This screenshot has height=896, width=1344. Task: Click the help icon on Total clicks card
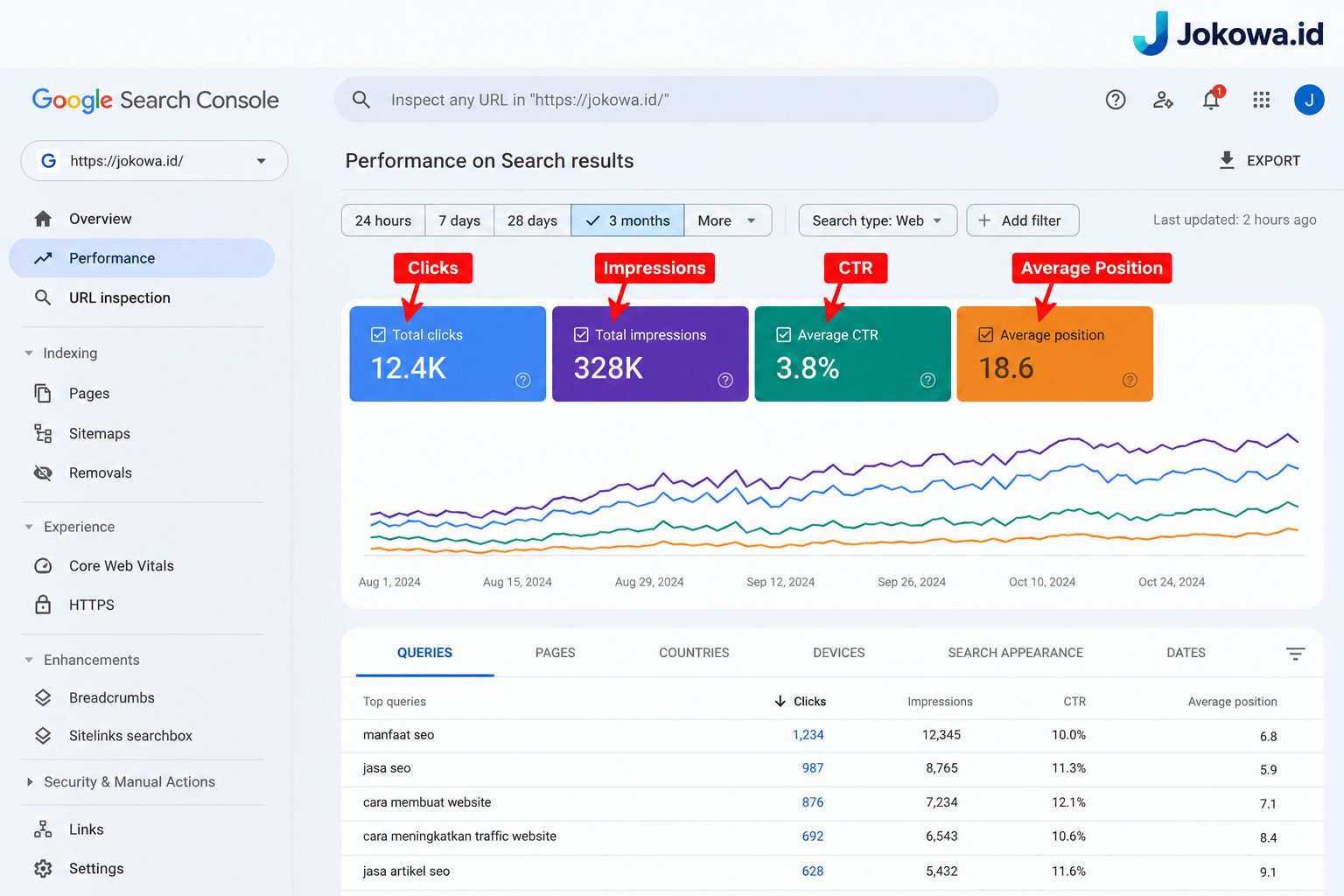(523, 380)
